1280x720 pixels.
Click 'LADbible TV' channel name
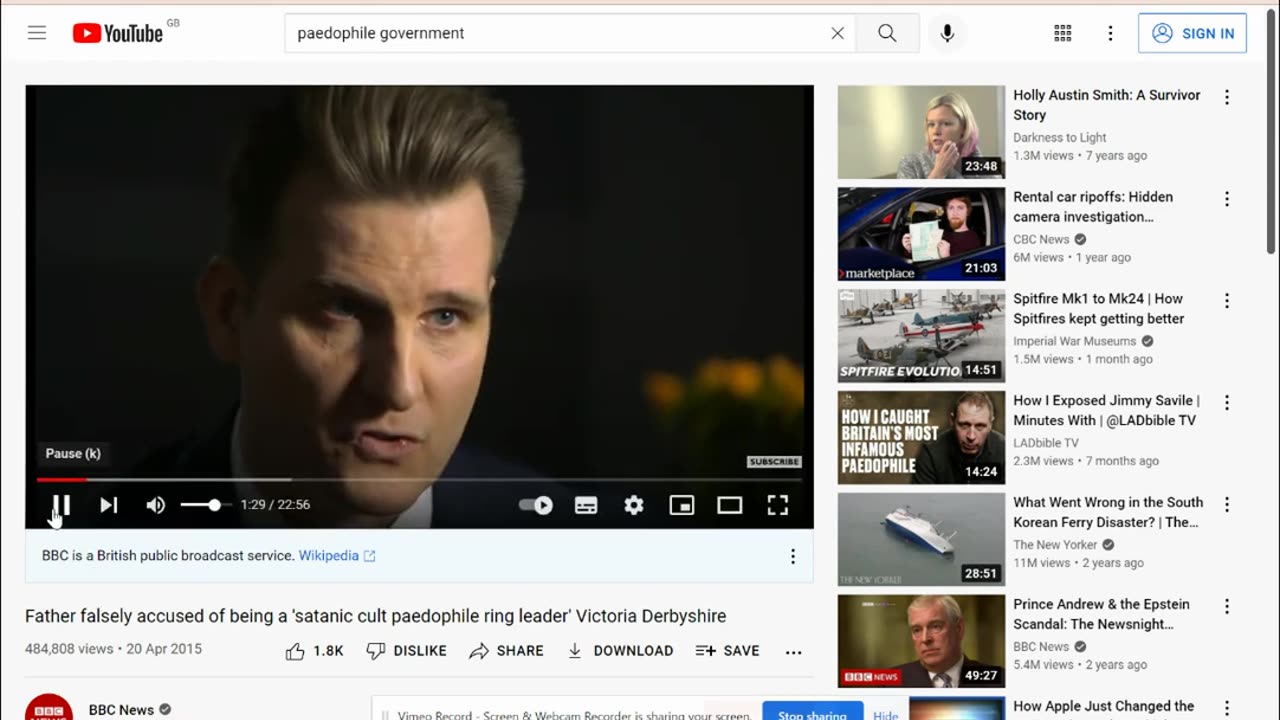point(1046,443)
